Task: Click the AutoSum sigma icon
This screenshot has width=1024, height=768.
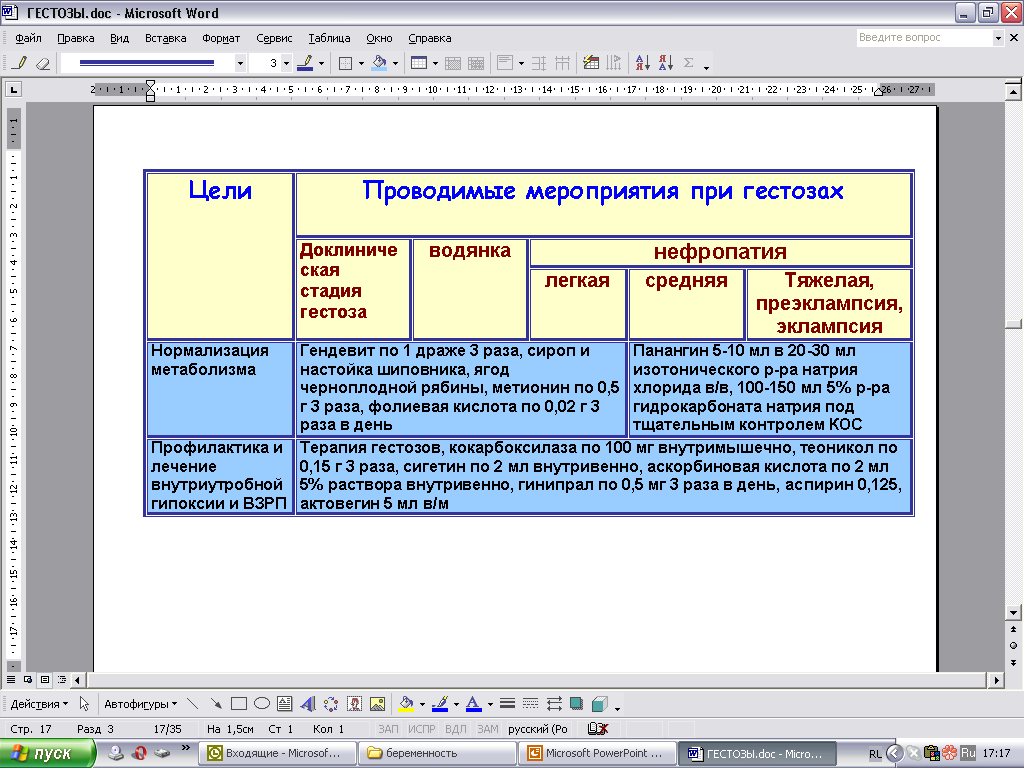Action: [x=688, y=63]
